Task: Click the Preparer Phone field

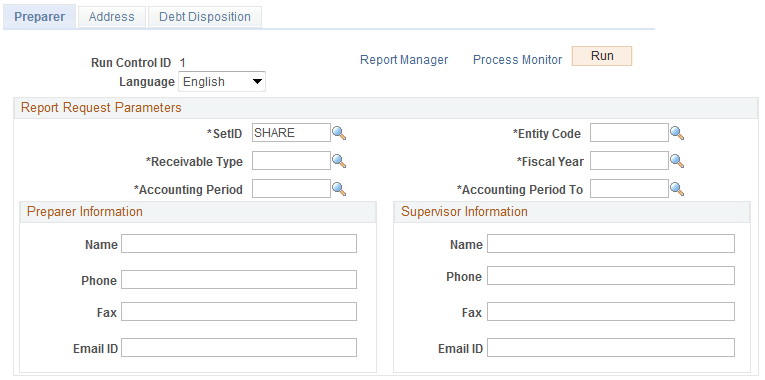Action: (x=239, y=280)
